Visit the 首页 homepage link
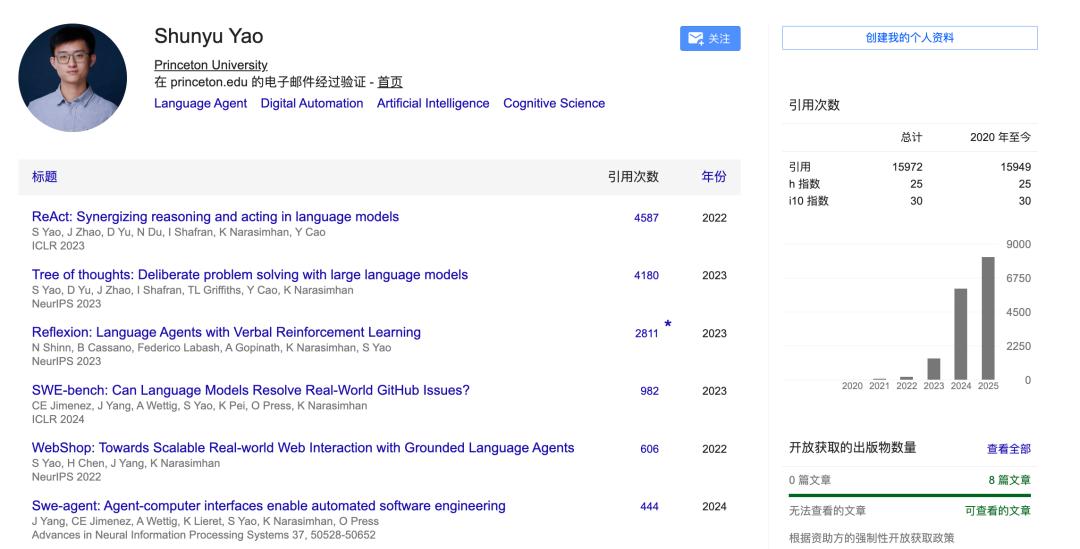This screenshot has height=549, width=1080. pyautogui.click(x=390, y=82)
